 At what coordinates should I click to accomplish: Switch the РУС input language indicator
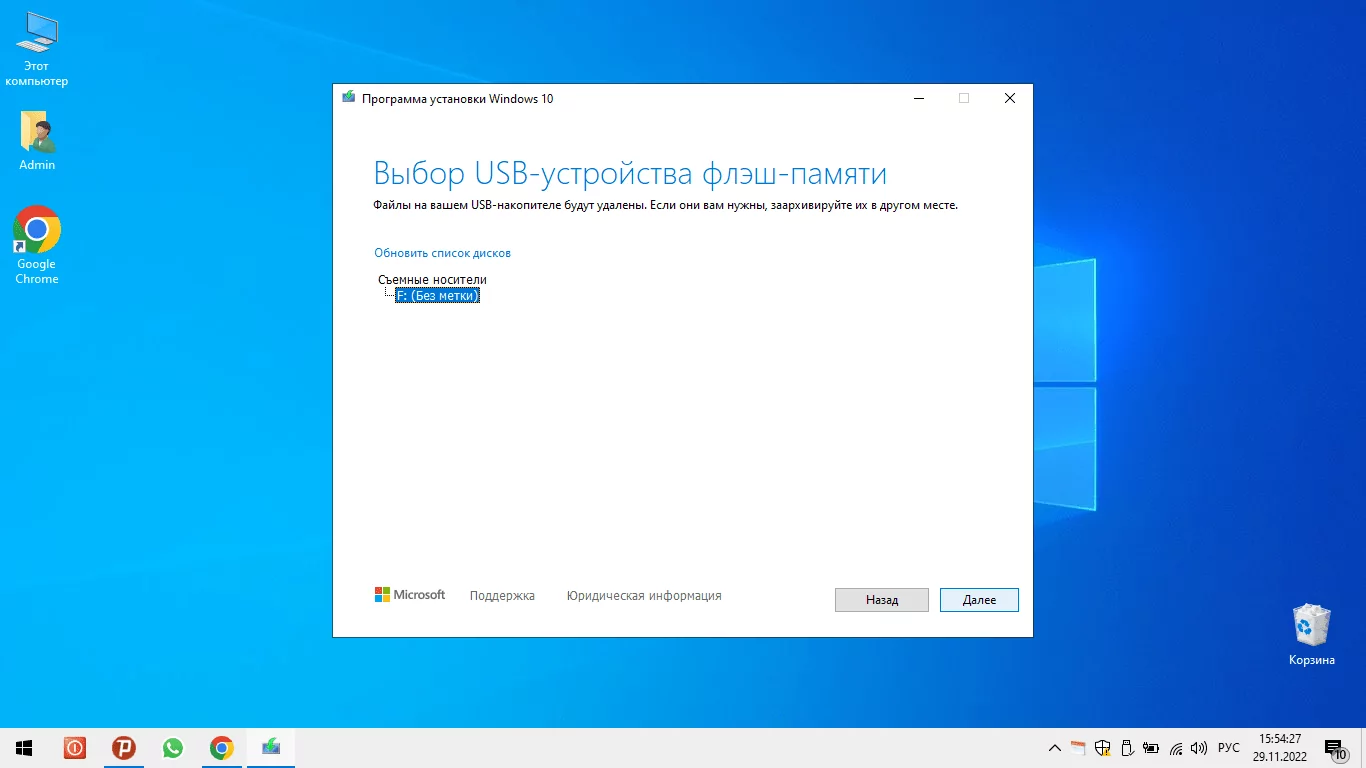(1229, 748)
